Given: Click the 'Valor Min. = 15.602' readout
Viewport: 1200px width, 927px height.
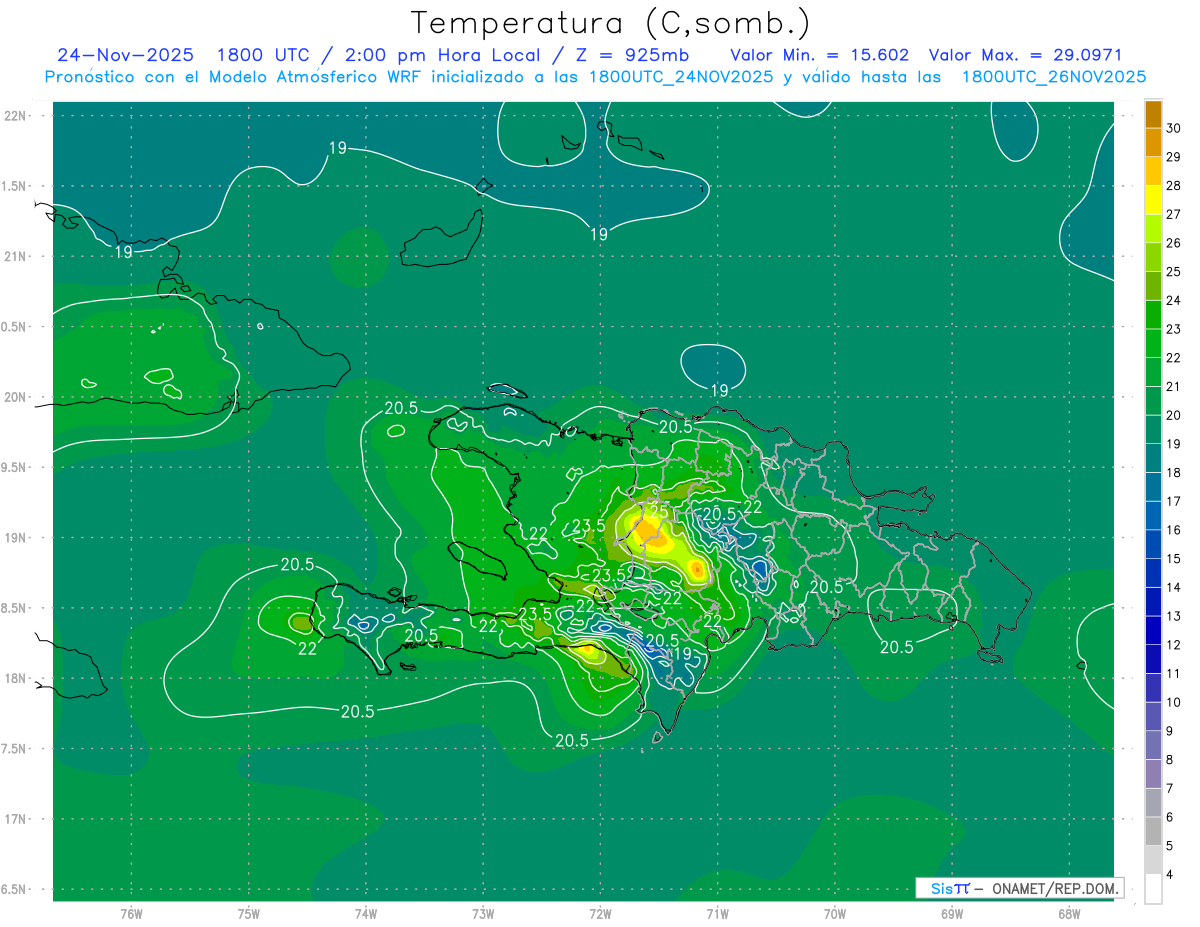Looking at the screenshot, I should click(x=819, y=55).
